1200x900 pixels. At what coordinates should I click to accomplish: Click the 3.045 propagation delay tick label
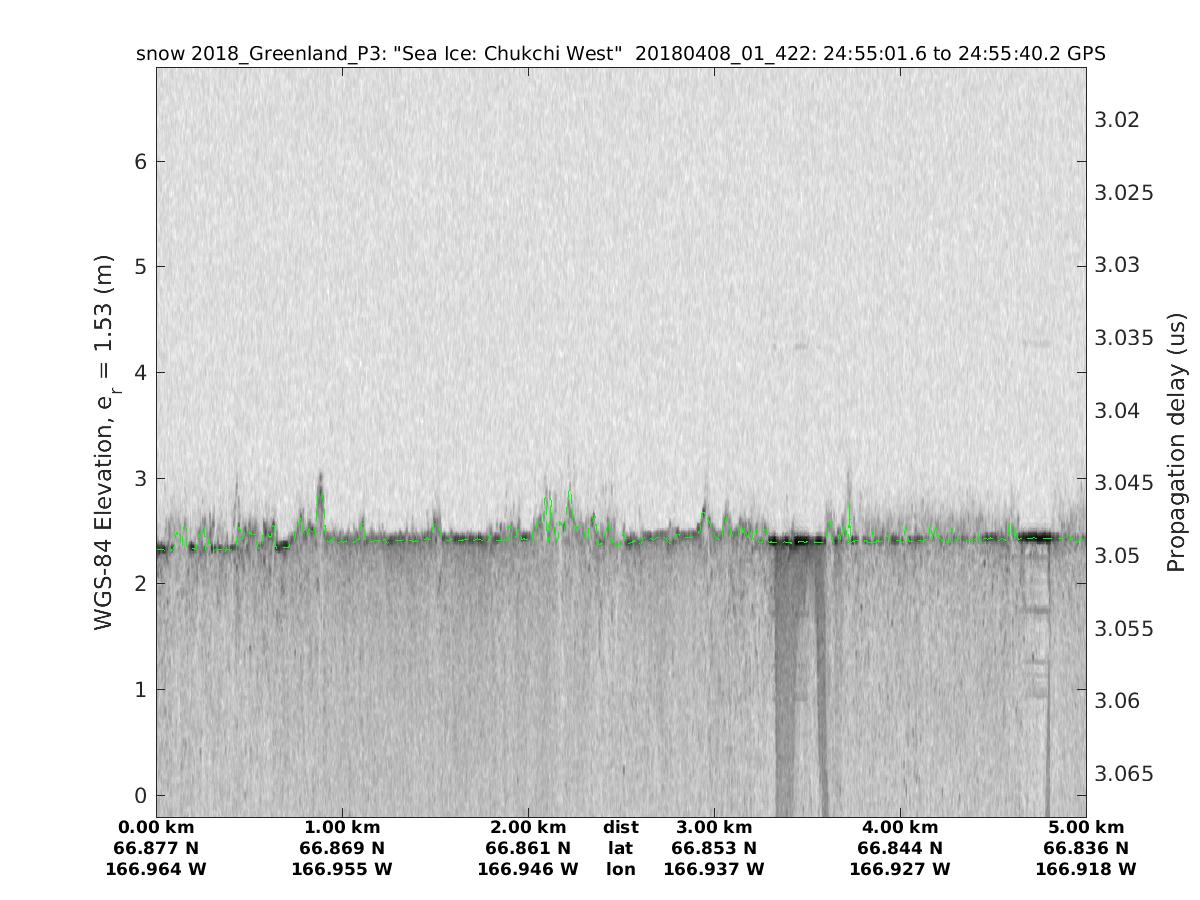click(1124, 483)
